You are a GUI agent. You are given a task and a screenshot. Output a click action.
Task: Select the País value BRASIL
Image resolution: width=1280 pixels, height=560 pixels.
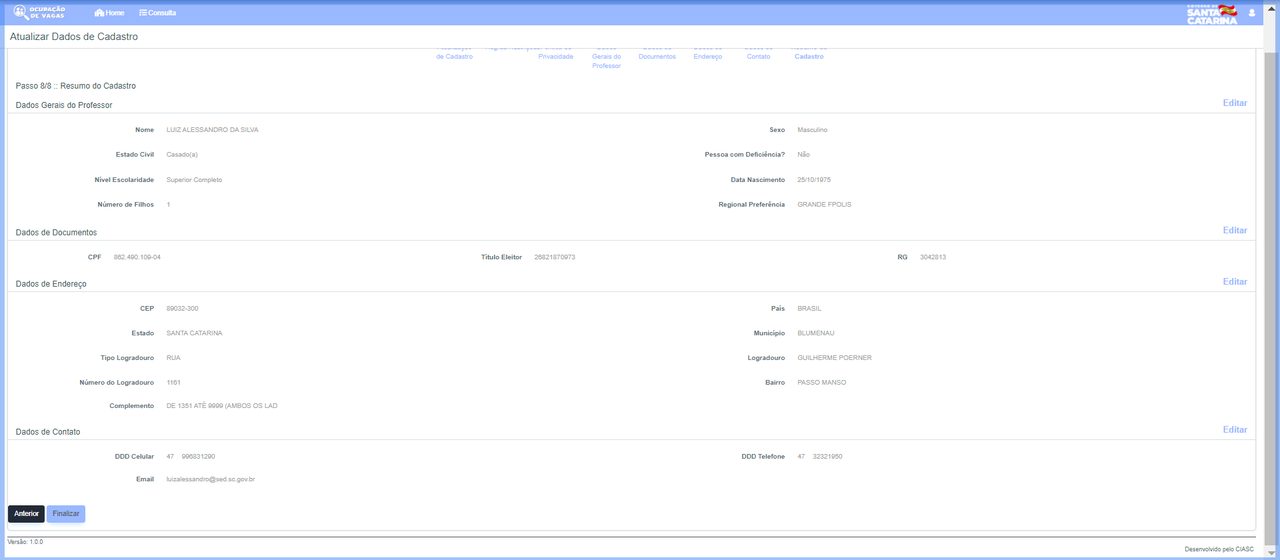pos(809,308)
